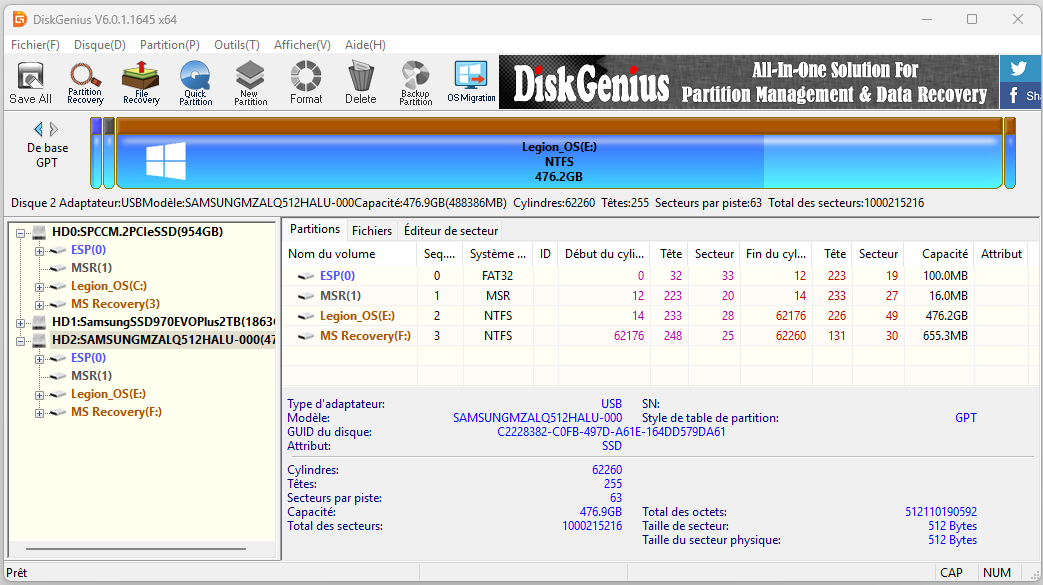Click the disk GUID value C2228382-C0FB-497D-A61E-164DD579DA61
This screenshot has height=585, width=1043.
point(611,432)
